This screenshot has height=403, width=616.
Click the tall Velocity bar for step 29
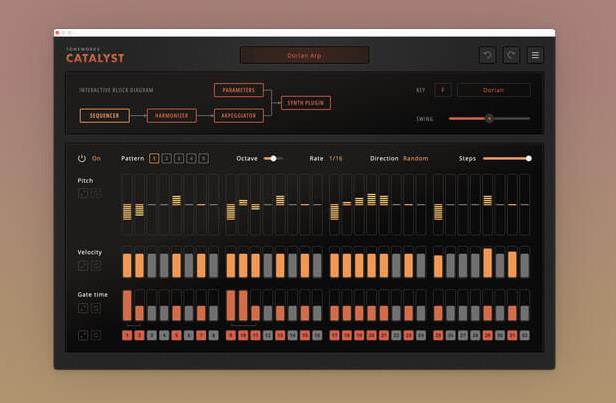[488, 263]
